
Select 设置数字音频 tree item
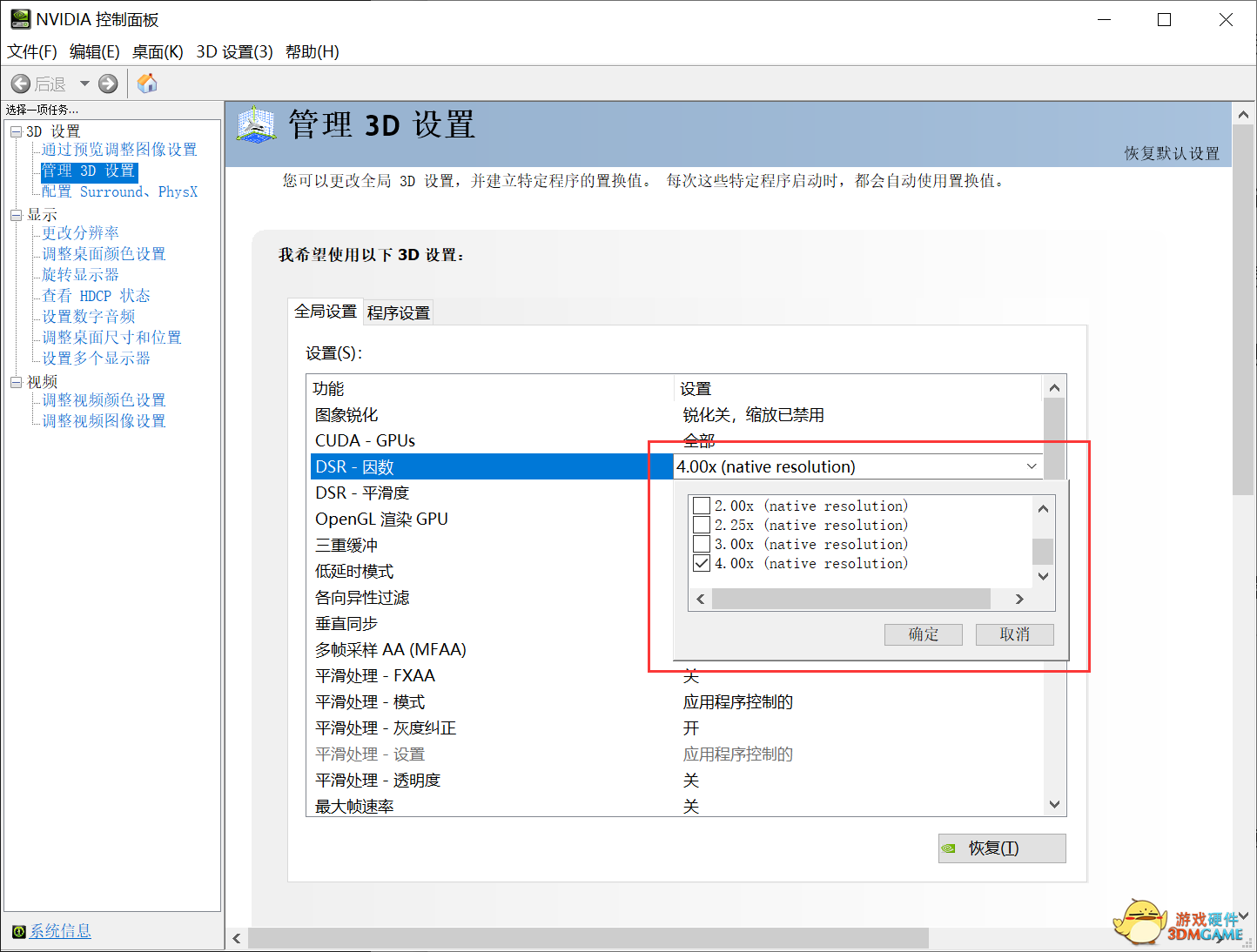click(88, 317)
